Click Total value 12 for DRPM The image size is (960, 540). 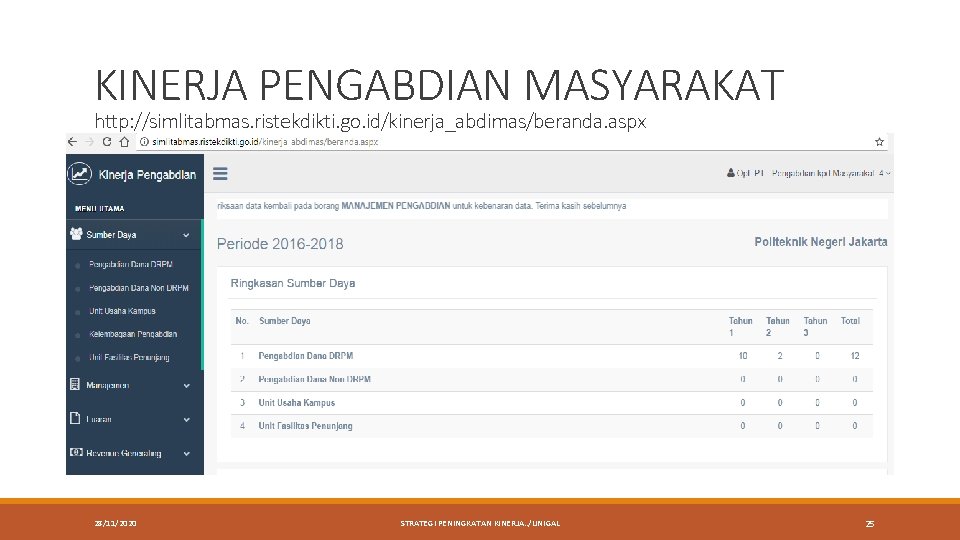pos(855,356)
